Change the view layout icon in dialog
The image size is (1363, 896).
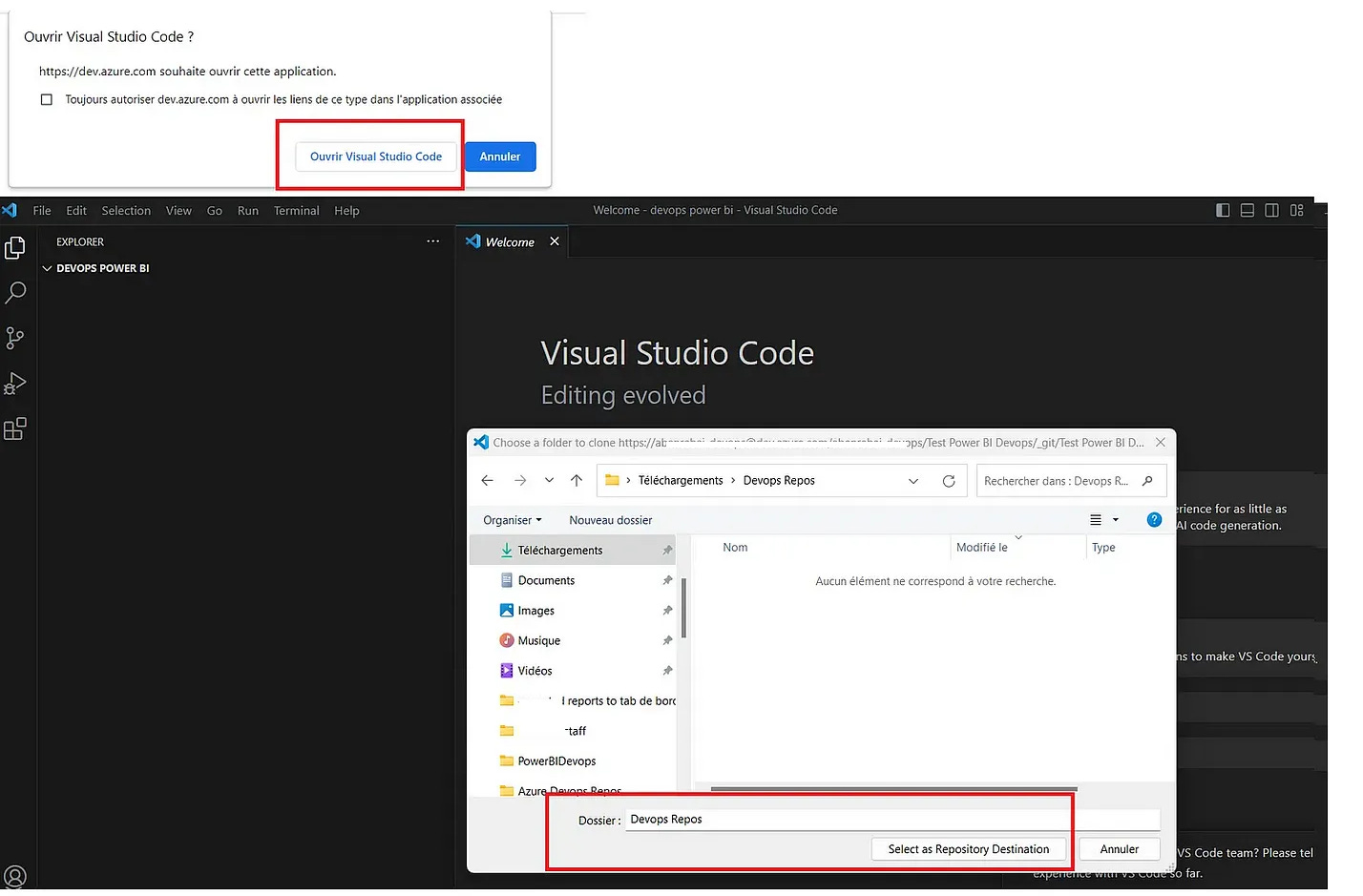coord(1096,520)
